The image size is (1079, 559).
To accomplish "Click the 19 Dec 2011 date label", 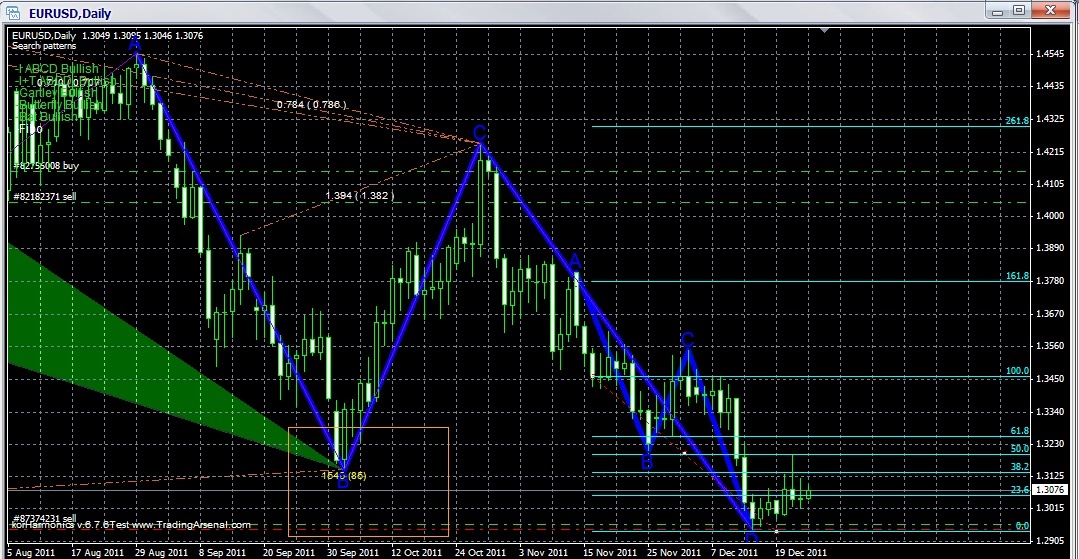I will (x=800, y=552).
